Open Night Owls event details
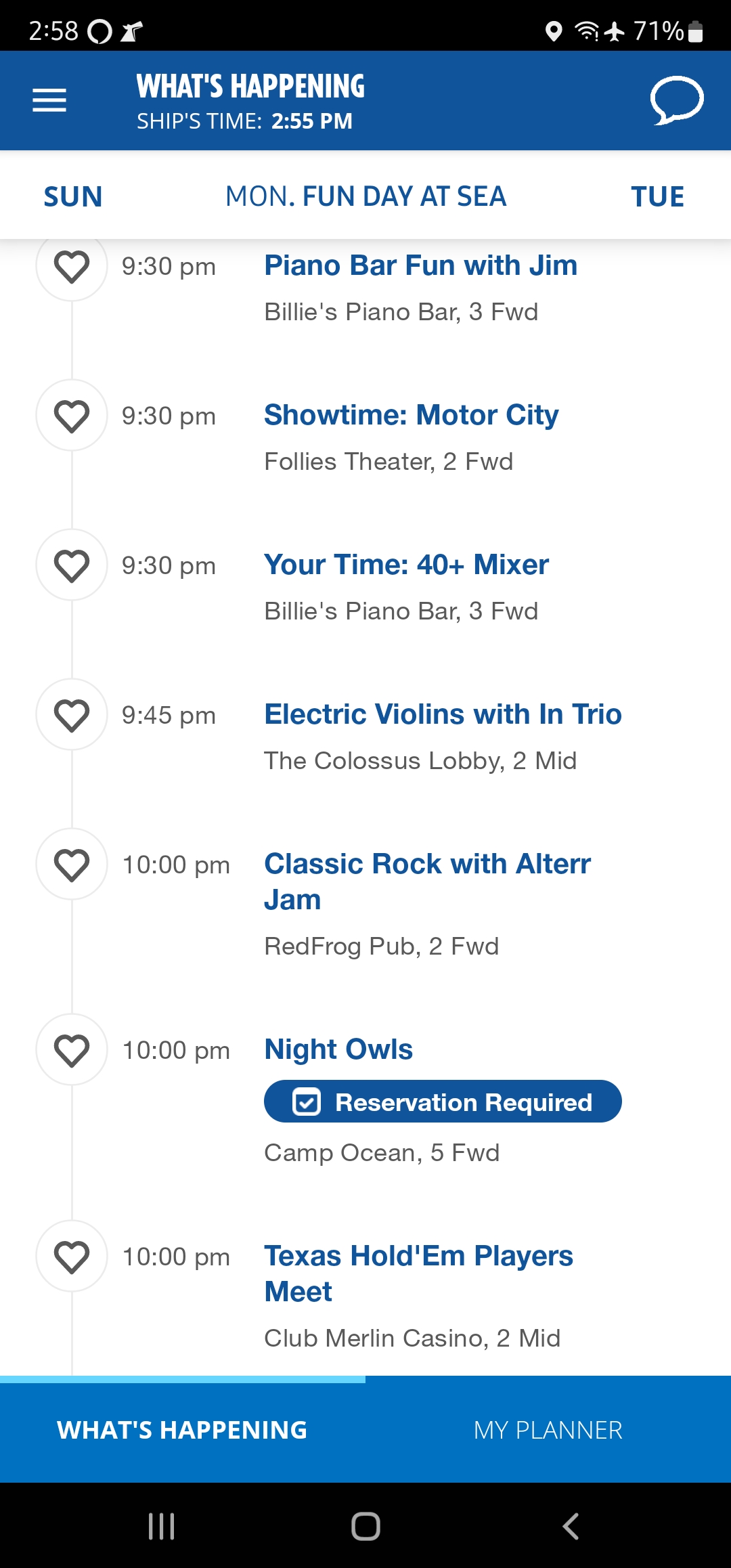The height and width of the screenshot is (1568, 731). (x=338, y=1049)
